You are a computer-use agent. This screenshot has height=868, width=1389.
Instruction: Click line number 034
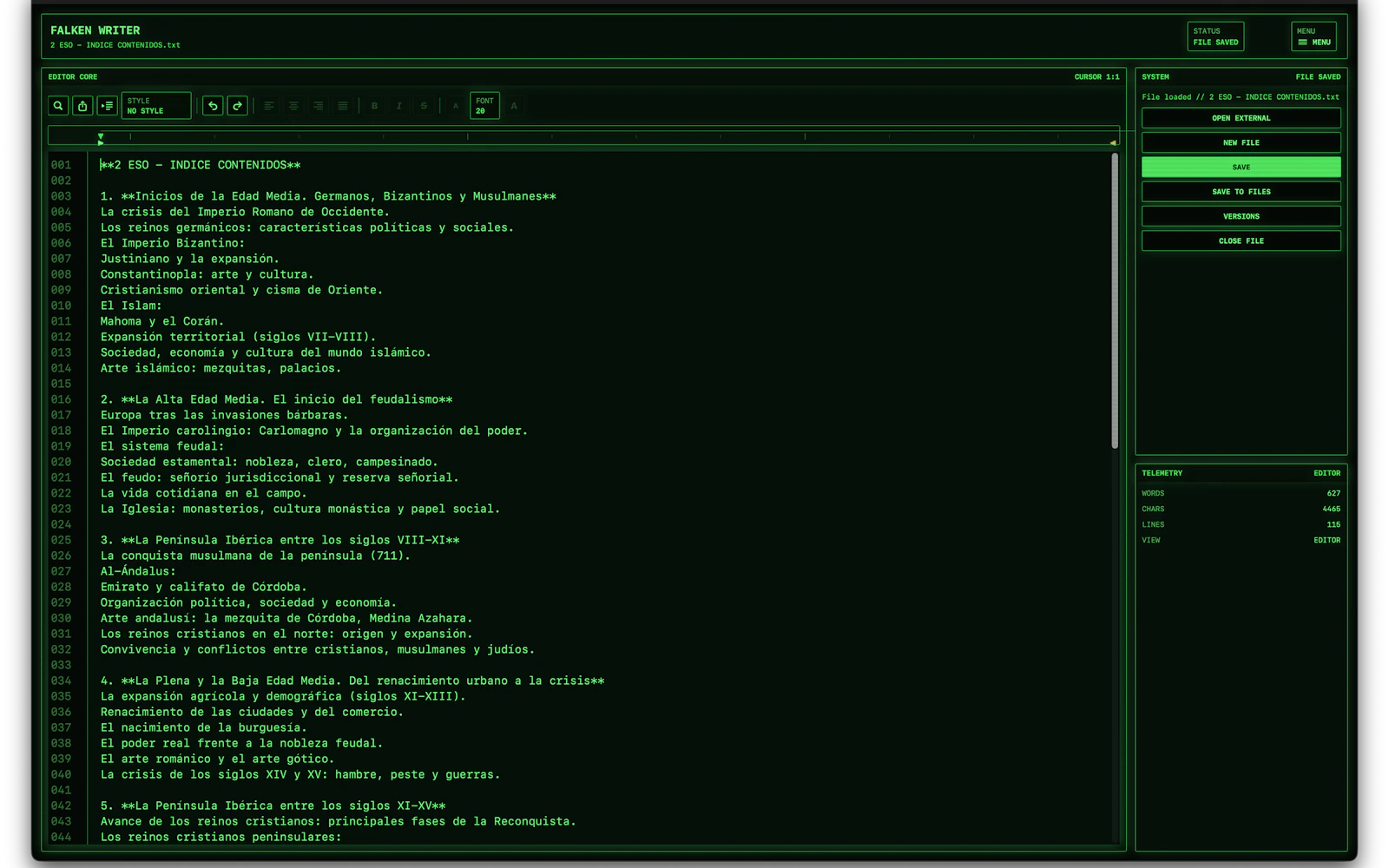(x=61, y=681)
